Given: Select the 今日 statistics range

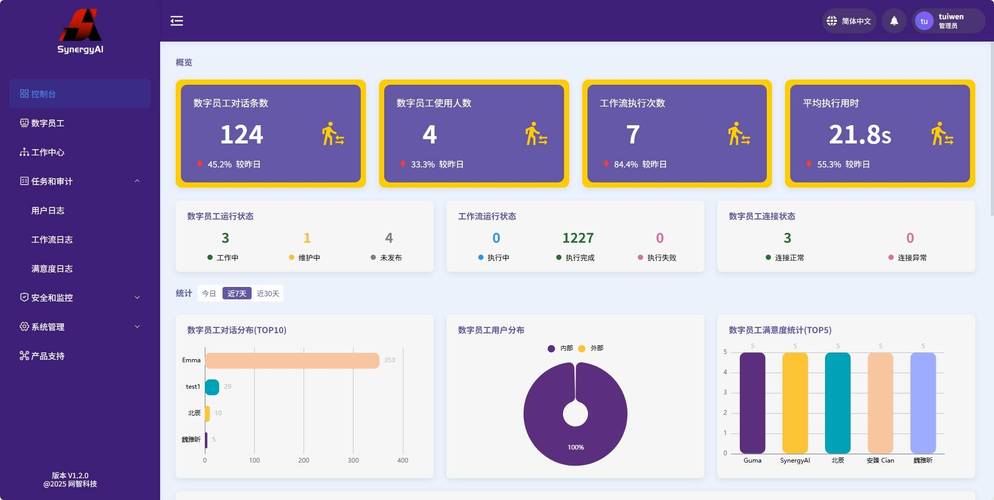Looking at the screenshot, I should (x=208, y=293).
